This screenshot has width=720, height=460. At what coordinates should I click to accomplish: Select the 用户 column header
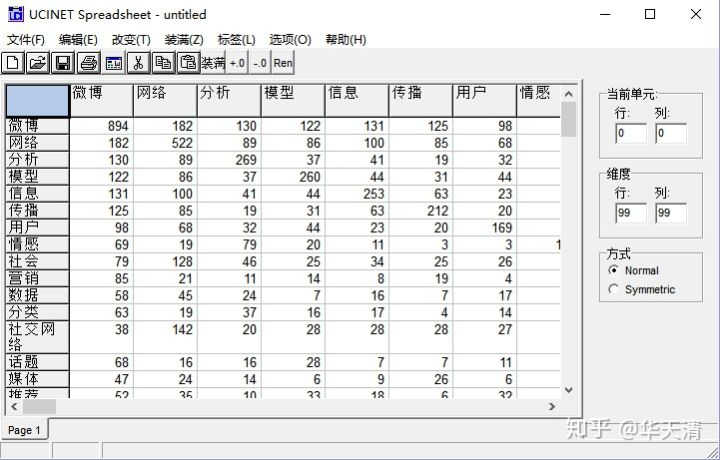pyautogui.click(x=484, y=101)
